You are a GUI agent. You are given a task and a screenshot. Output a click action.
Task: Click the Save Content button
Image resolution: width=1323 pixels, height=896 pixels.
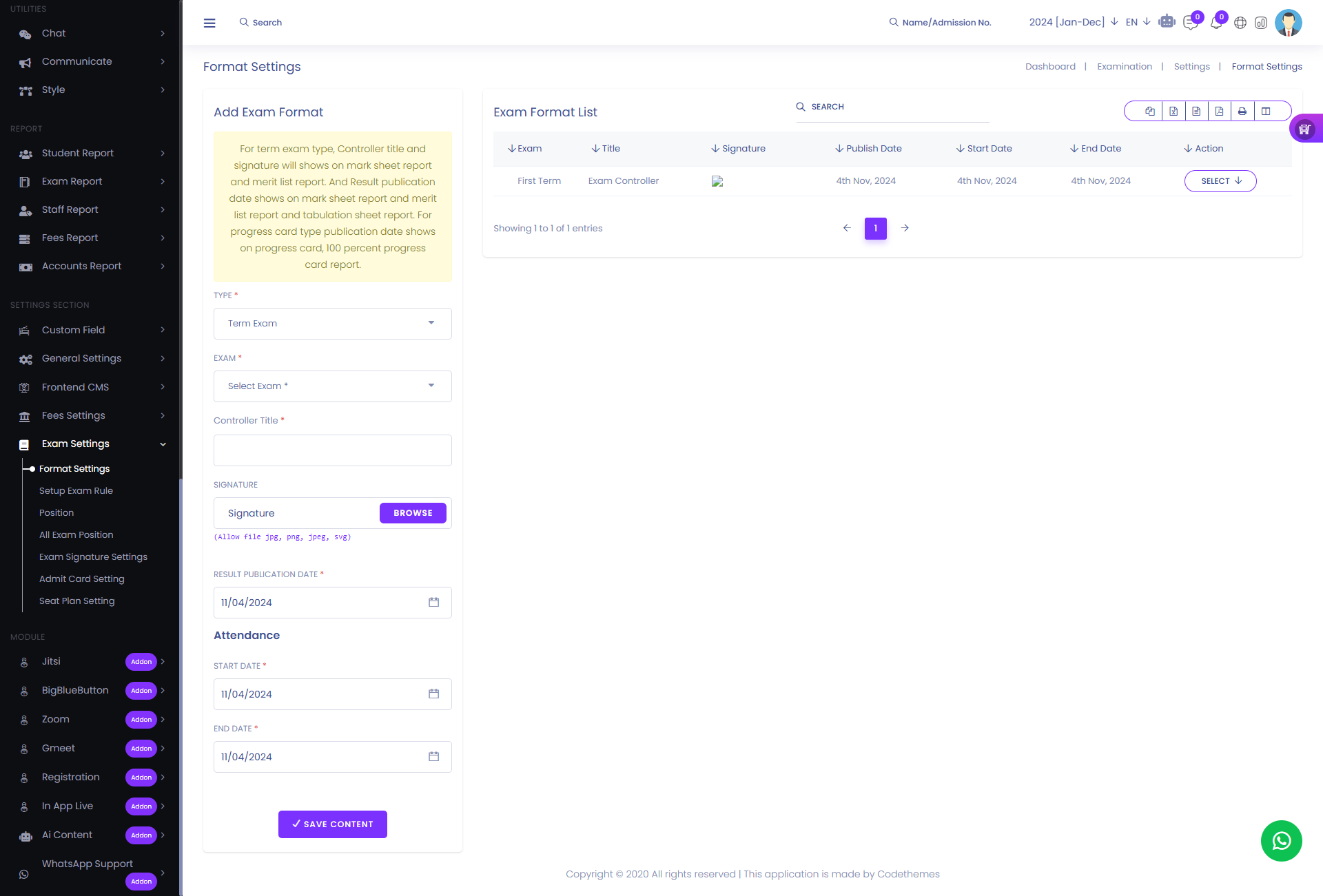click(x=332, y=824)
